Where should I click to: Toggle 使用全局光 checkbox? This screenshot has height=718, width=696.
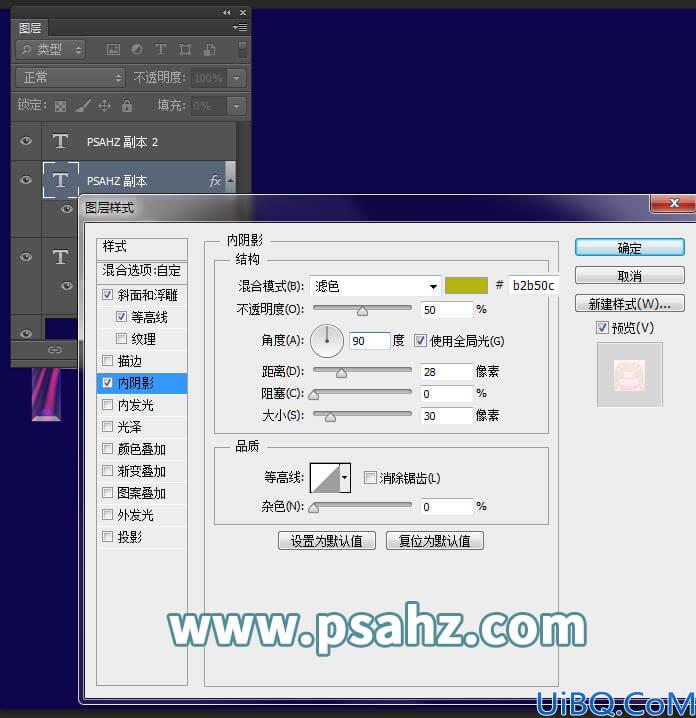pos(420,340)
